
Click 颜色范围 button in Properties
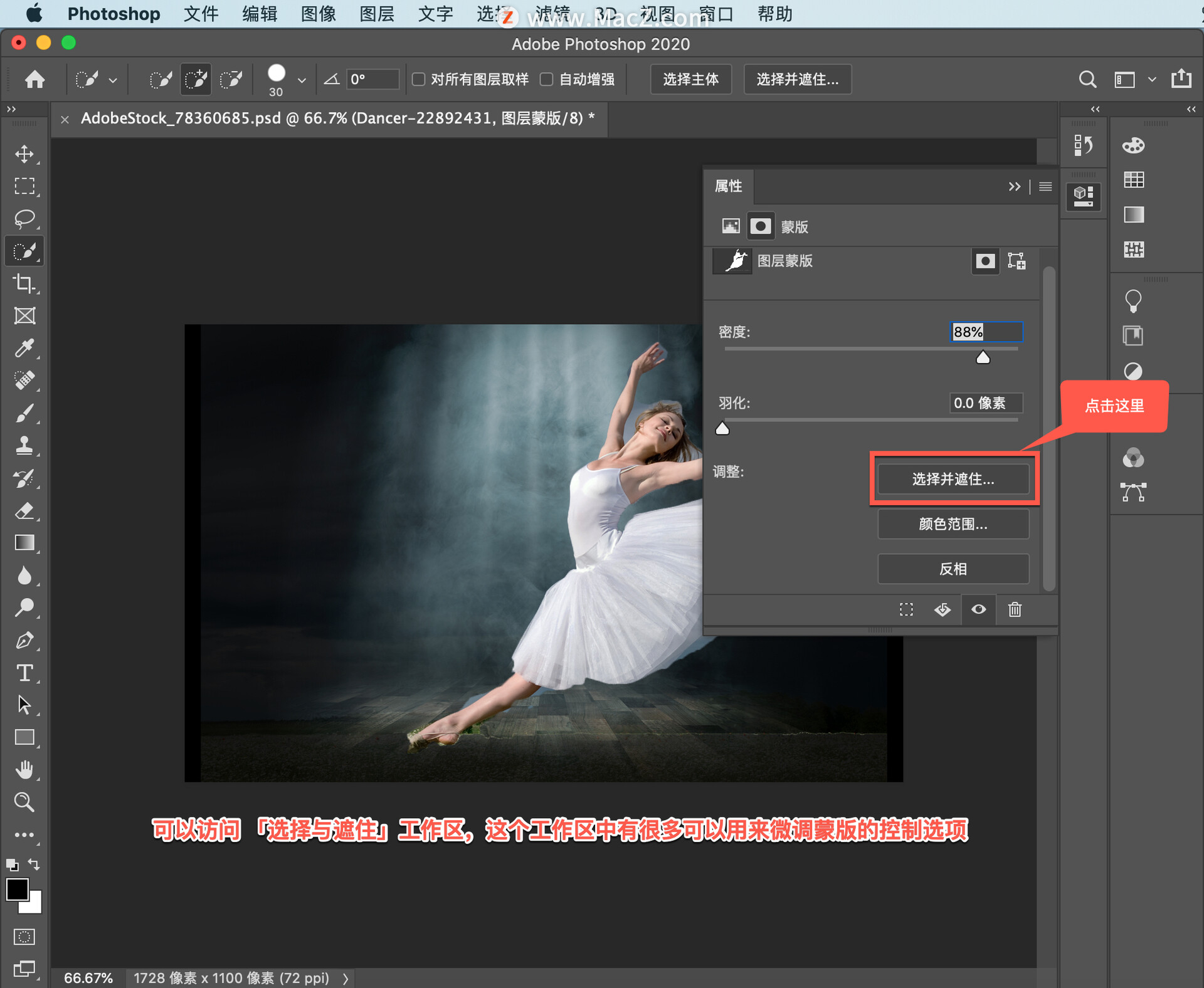pyautogui.click(x=951, y=523)
